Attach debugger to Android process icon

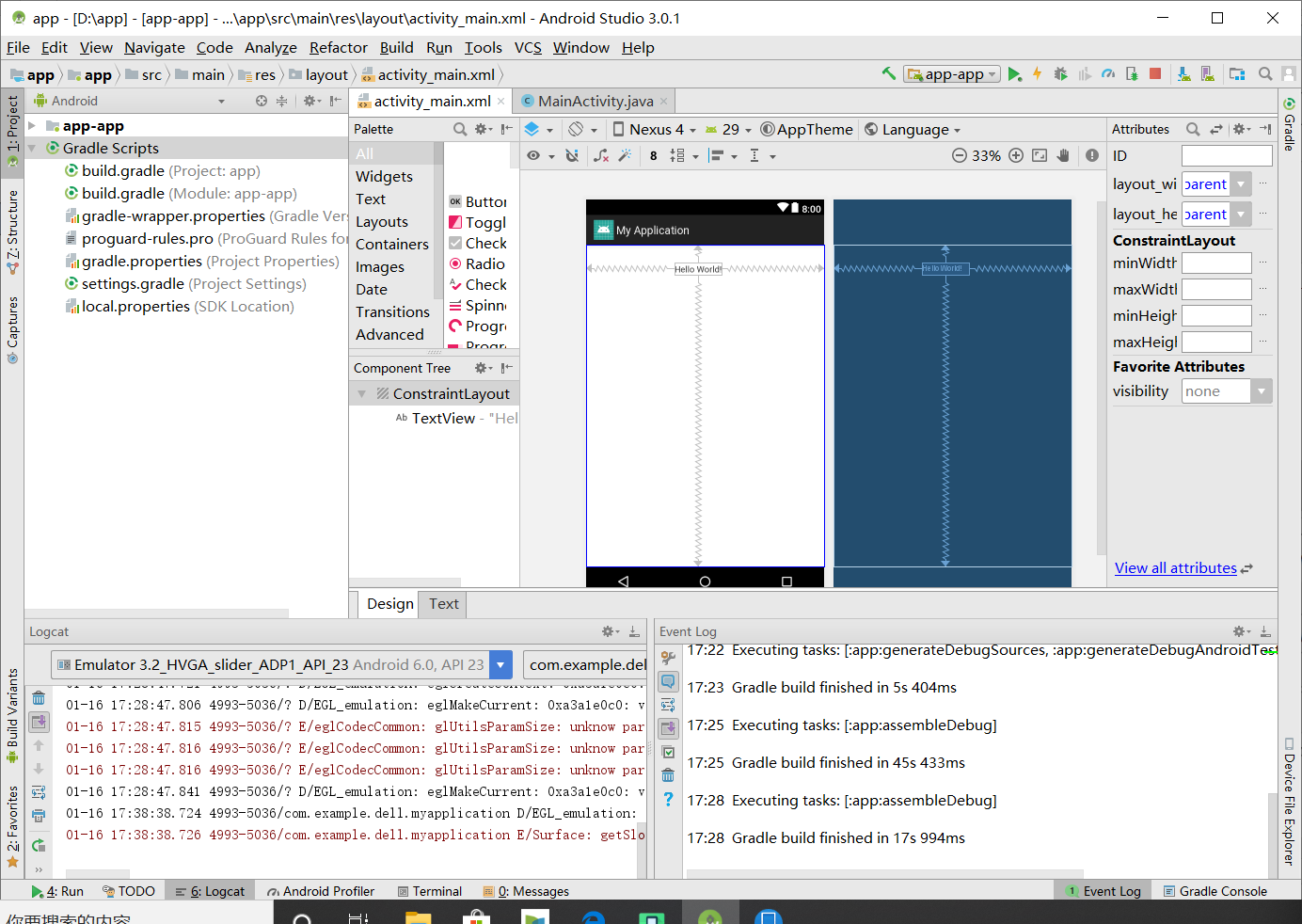pos(1132,74)
